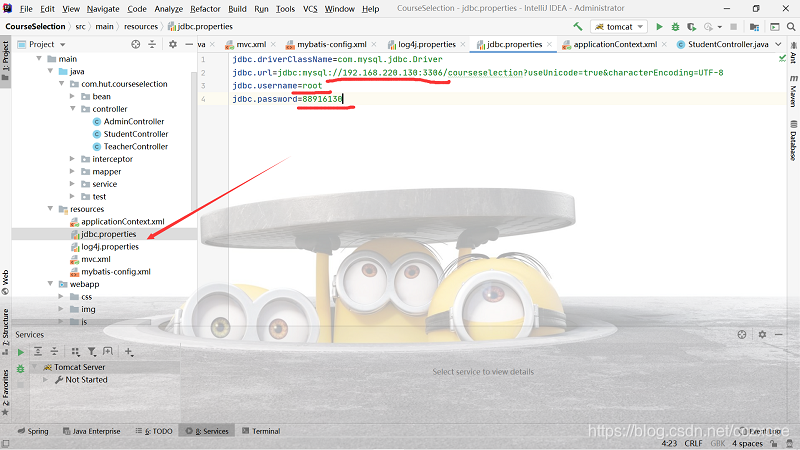This screenshot has width=800, height=450.
Task: Open the File menu
Action: point(26,9)
